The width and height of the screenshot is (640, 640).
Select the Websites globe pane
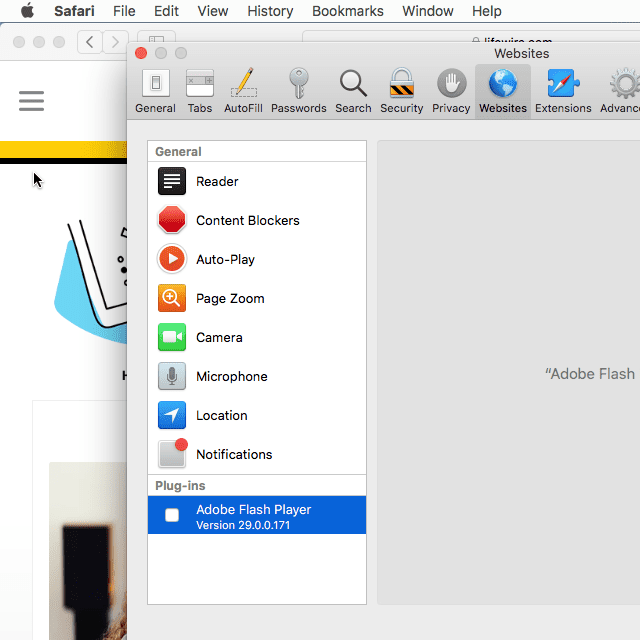click(x=503, y=91)
